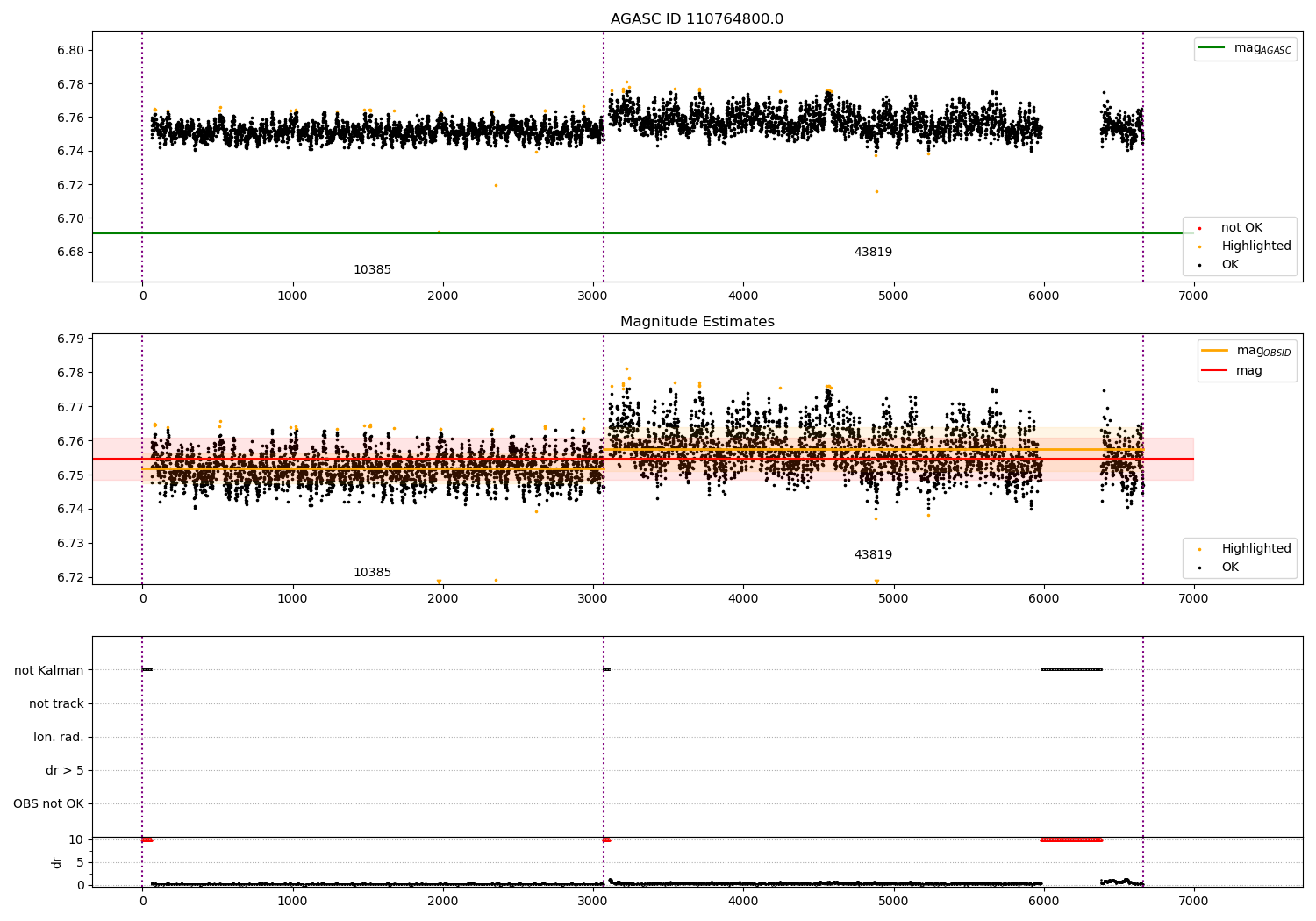The width and height of the screenshot is (1316, 921).
Task: Click the red 'not OK' legend marker
Action: (1199, 228)
